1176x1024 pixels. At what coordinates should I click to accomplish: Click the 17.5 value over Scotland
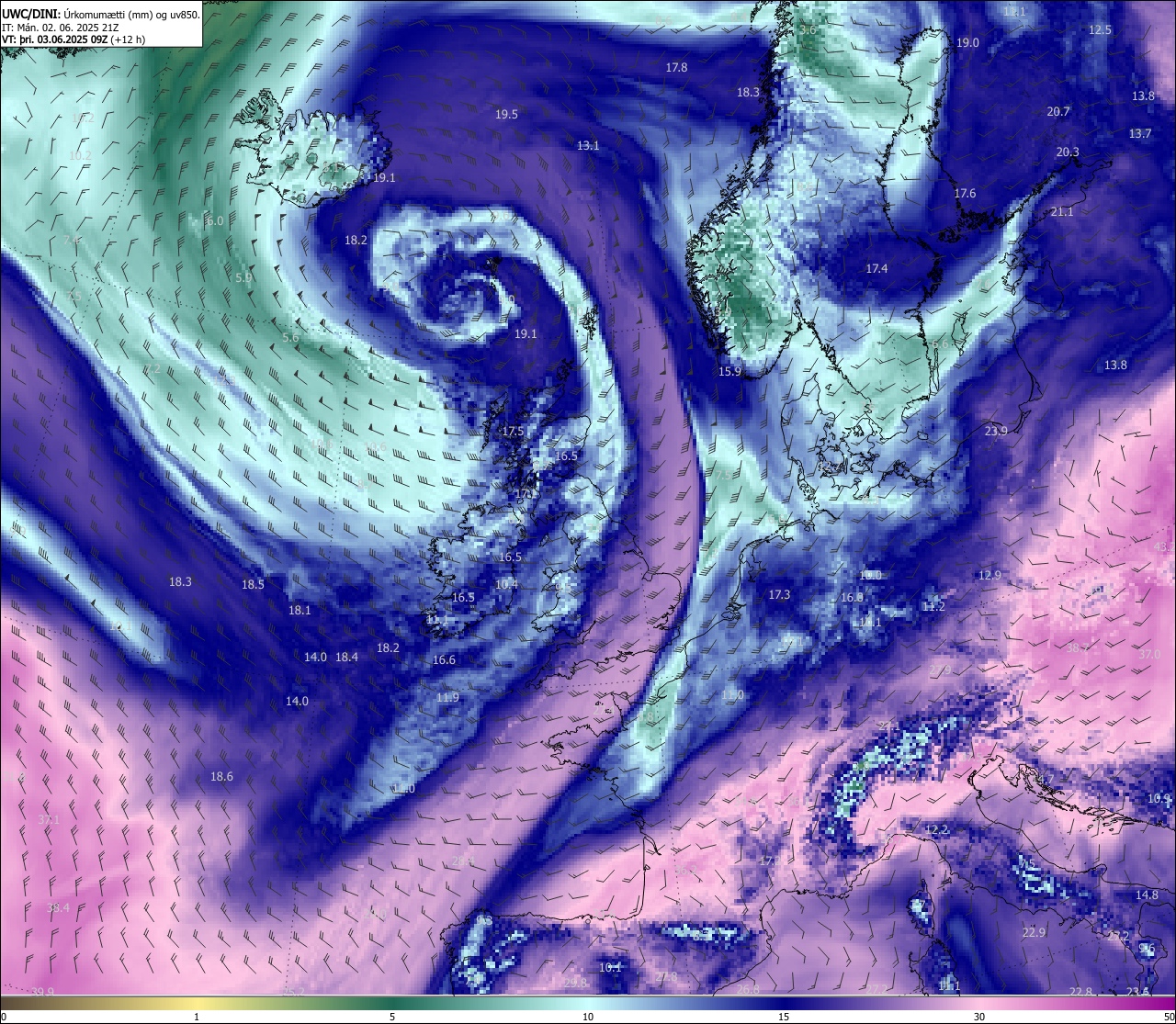click(513, 432)
